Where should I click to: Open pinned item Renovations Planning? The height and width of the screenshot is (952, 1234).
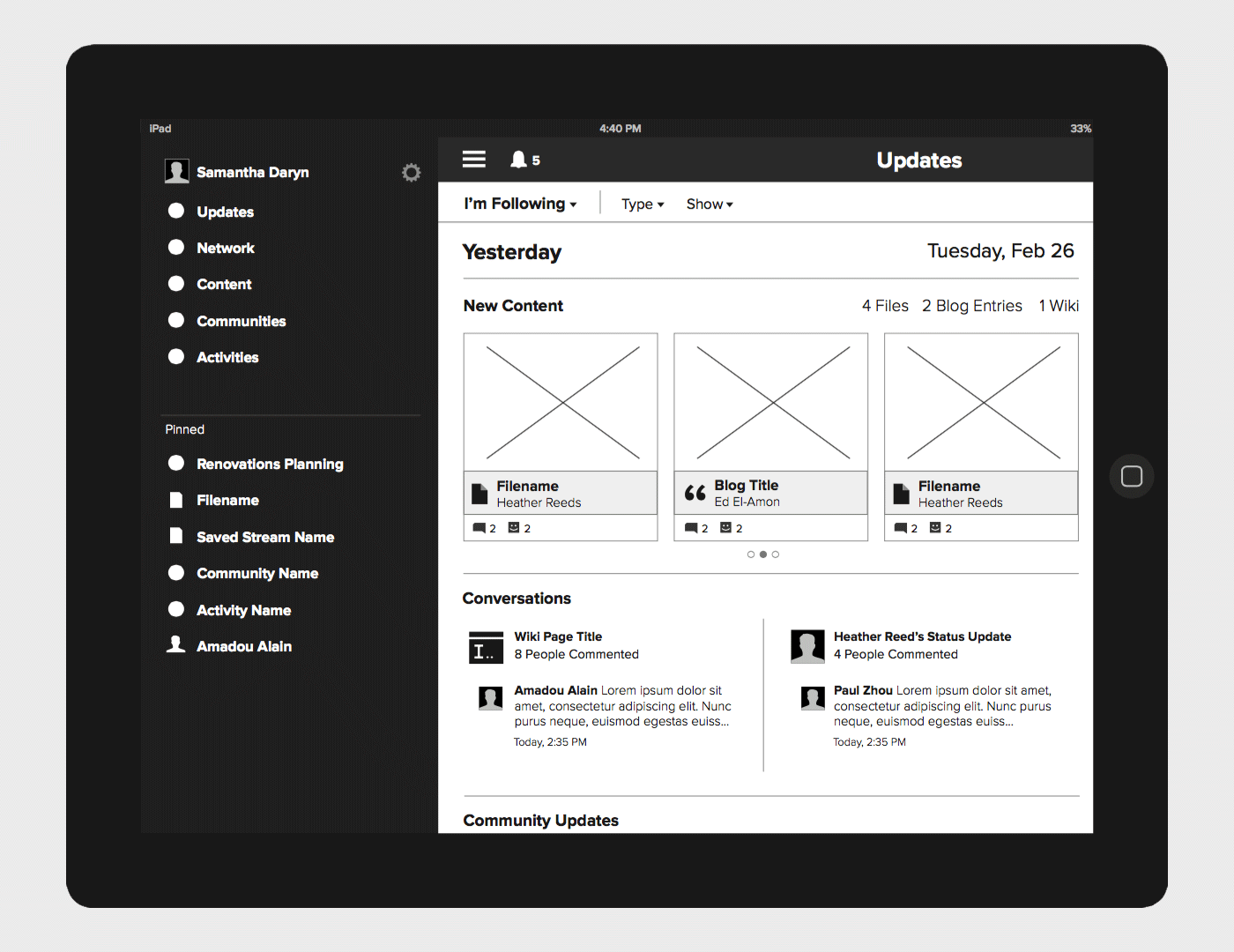tap(270, 465)
